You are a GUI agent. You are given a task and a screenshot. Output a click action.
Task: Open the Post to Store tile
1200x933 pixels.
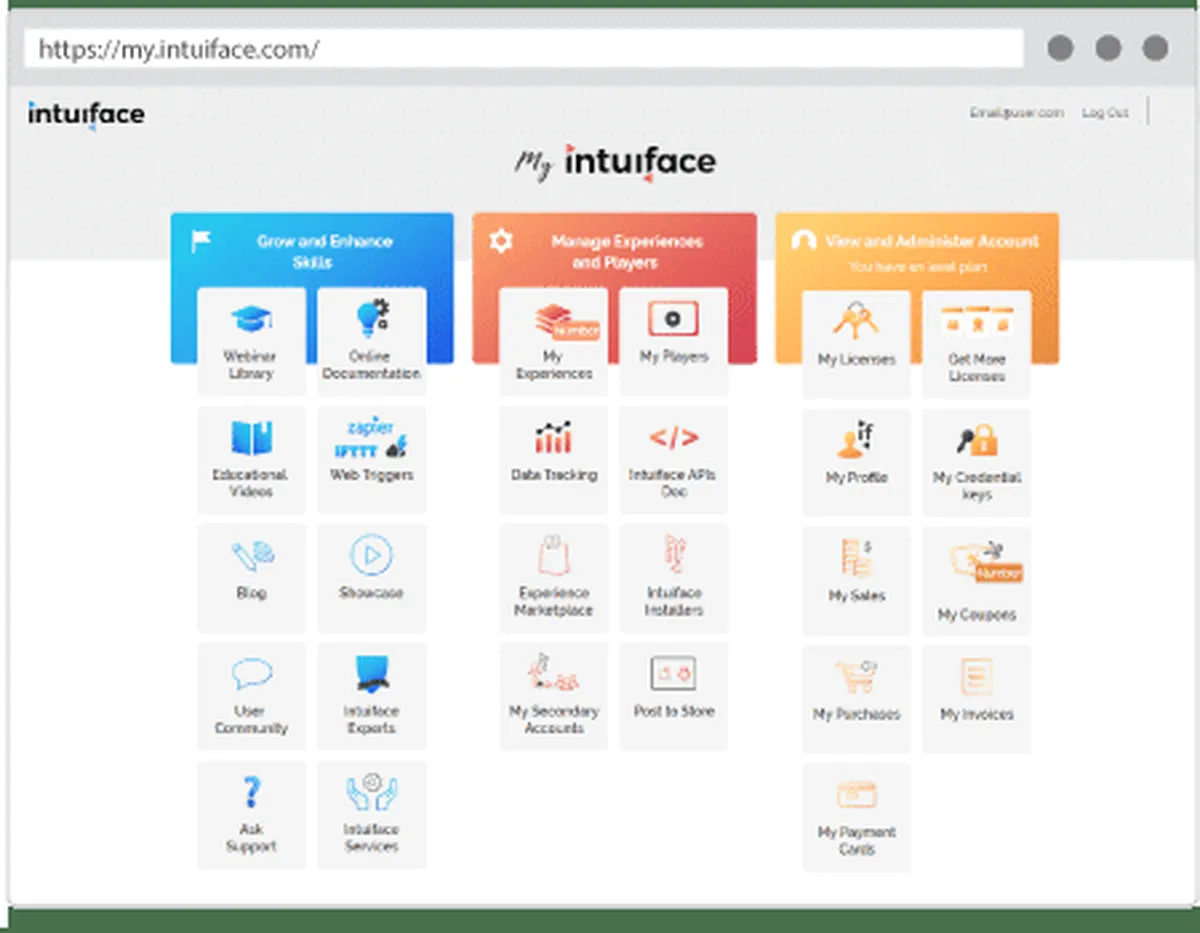tap(673, 697)
